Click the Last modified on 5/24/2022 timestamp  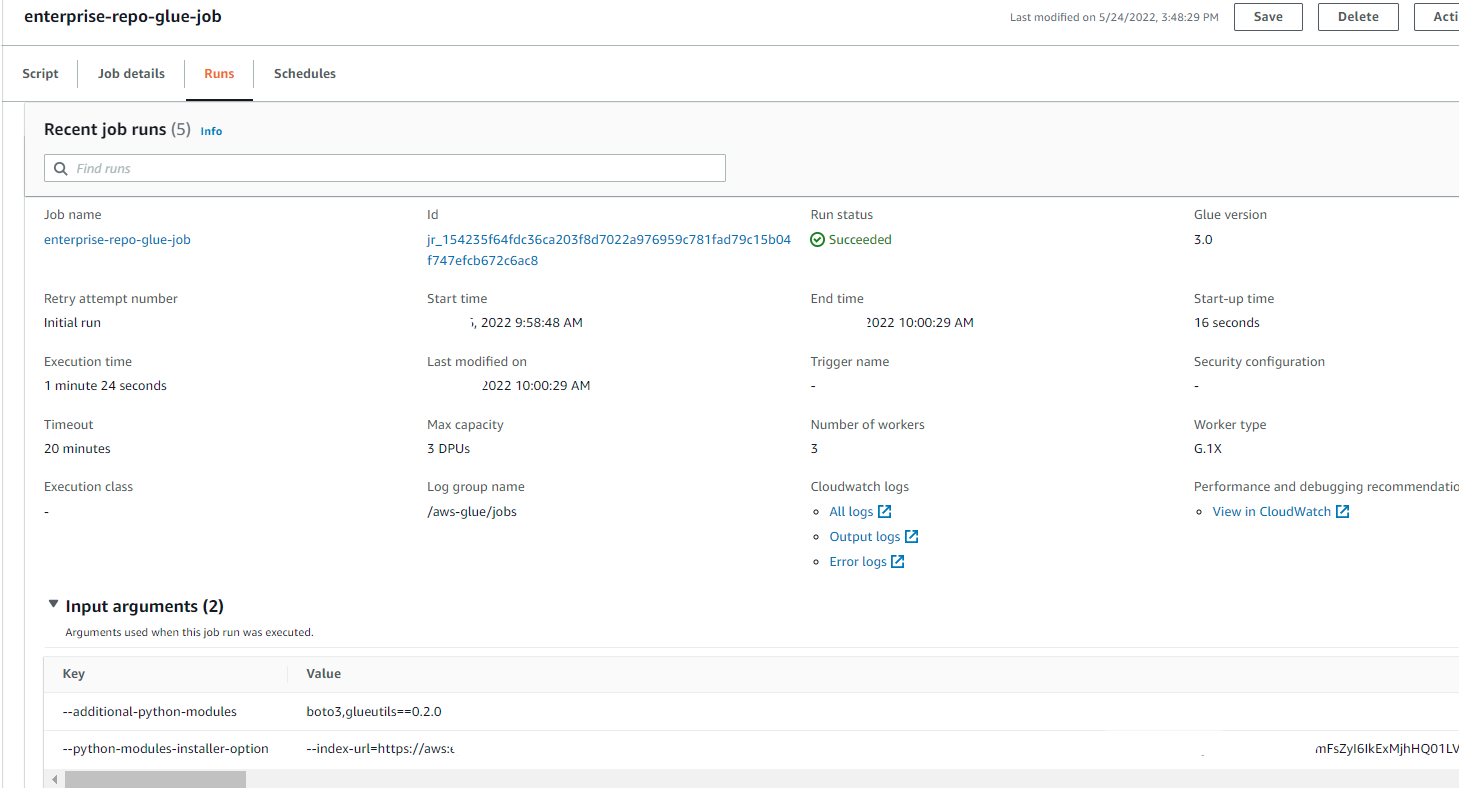pos(1114,17)
